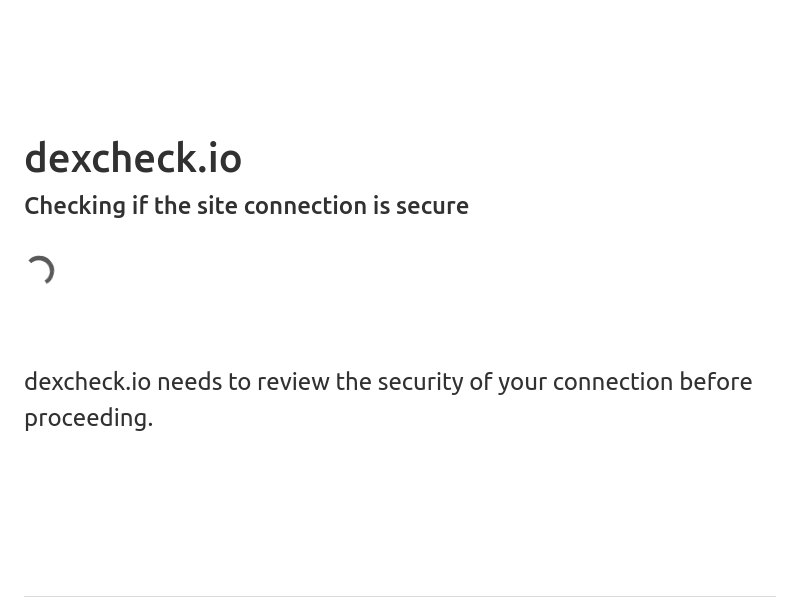
Task: Click the word 'needs' in the paragraph
Action: coord(190,382)
